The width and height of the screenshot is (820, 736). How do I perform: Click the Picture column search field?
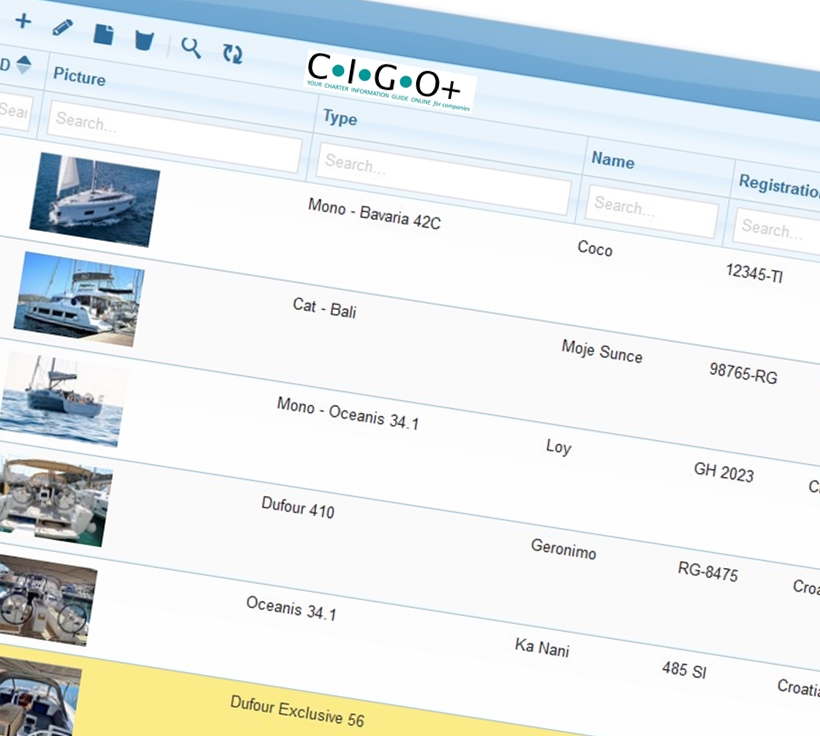point(174,136)
